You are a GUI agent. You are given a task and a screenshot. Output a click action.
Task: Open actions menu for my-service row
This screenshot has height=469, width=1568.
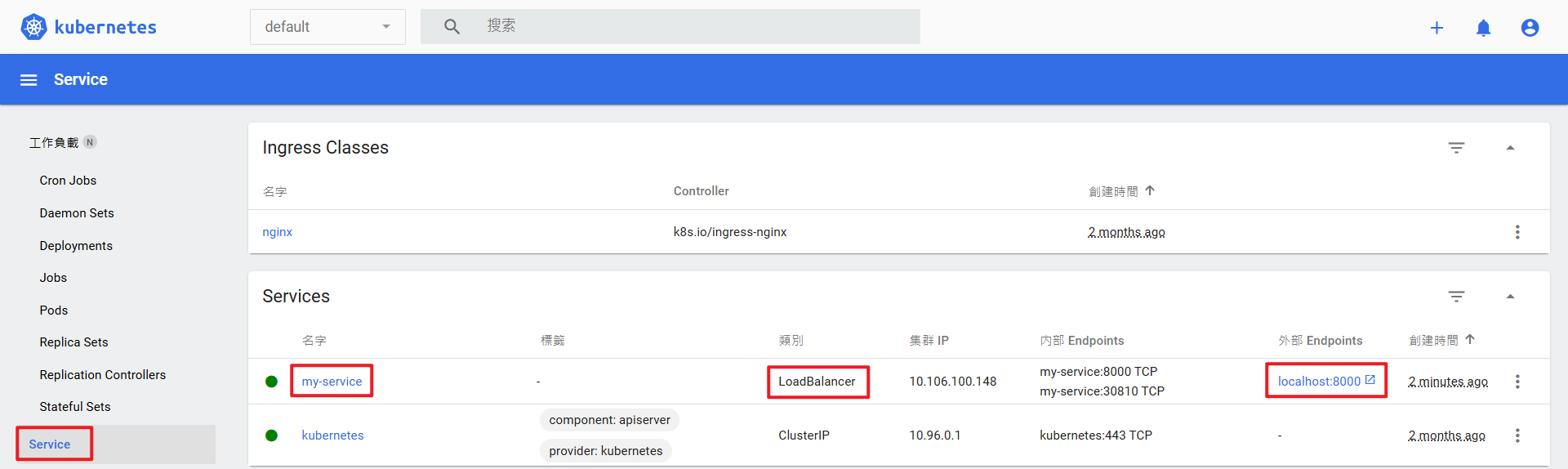coord(1517,382)
